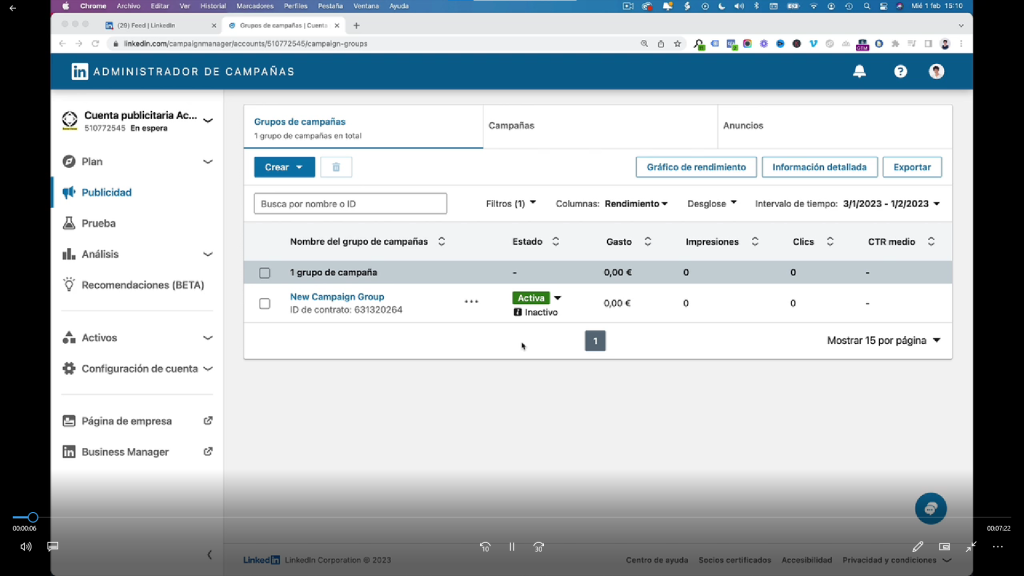
Task: Focus the Busca por nombre o ID field
Action: 351,204
